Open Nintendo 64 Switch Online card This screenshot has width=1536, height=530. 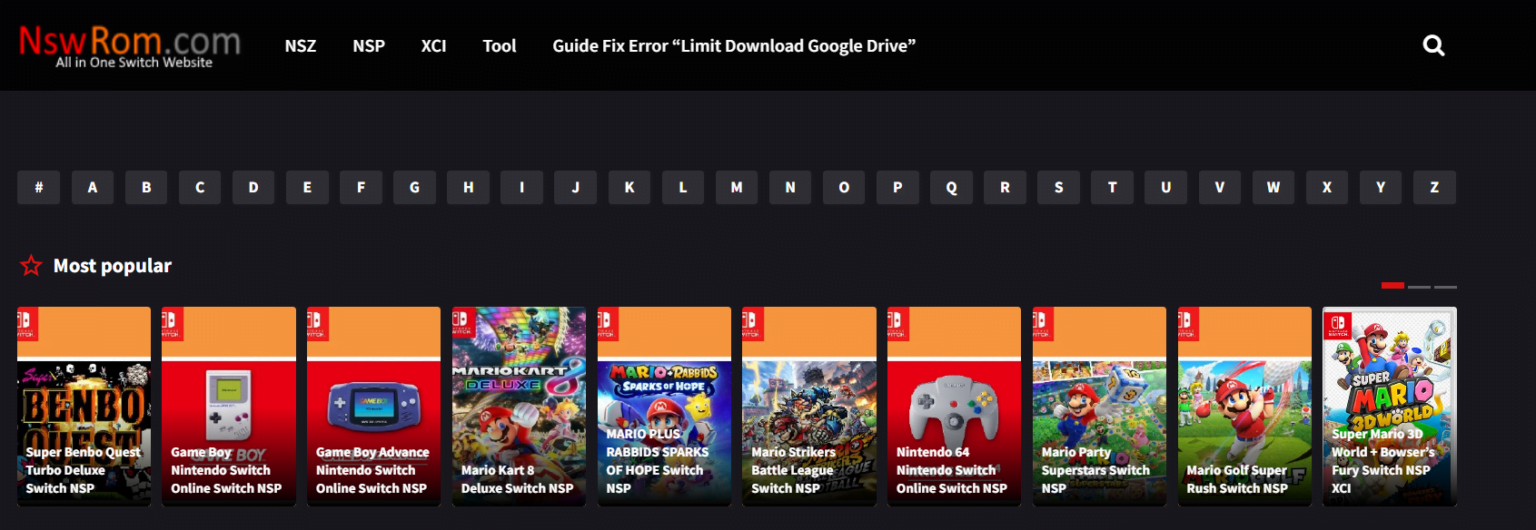954,406
